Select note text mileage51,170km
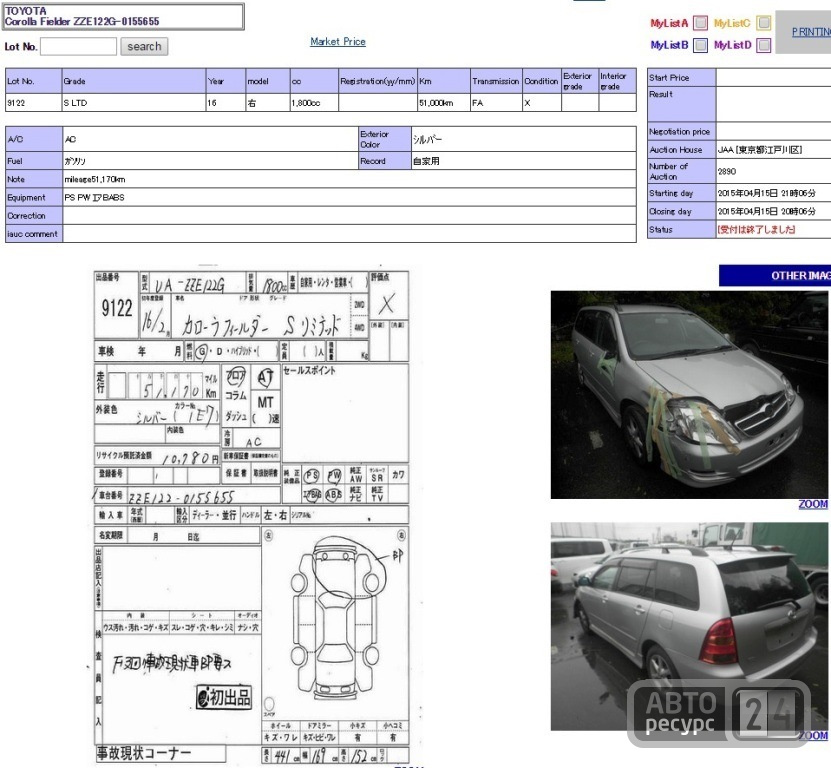The height and width of the screenshot is (768, 831). [95, 179]
